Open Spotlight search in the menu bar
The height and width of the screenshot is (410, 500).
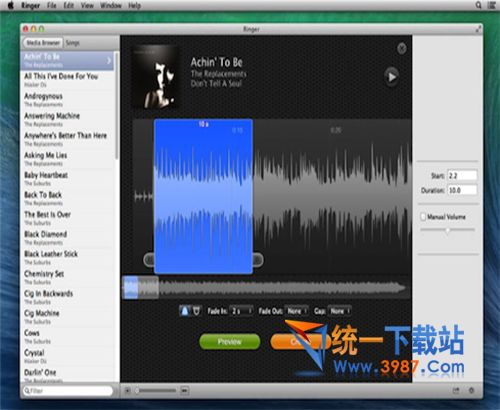[x=478, y=5]
